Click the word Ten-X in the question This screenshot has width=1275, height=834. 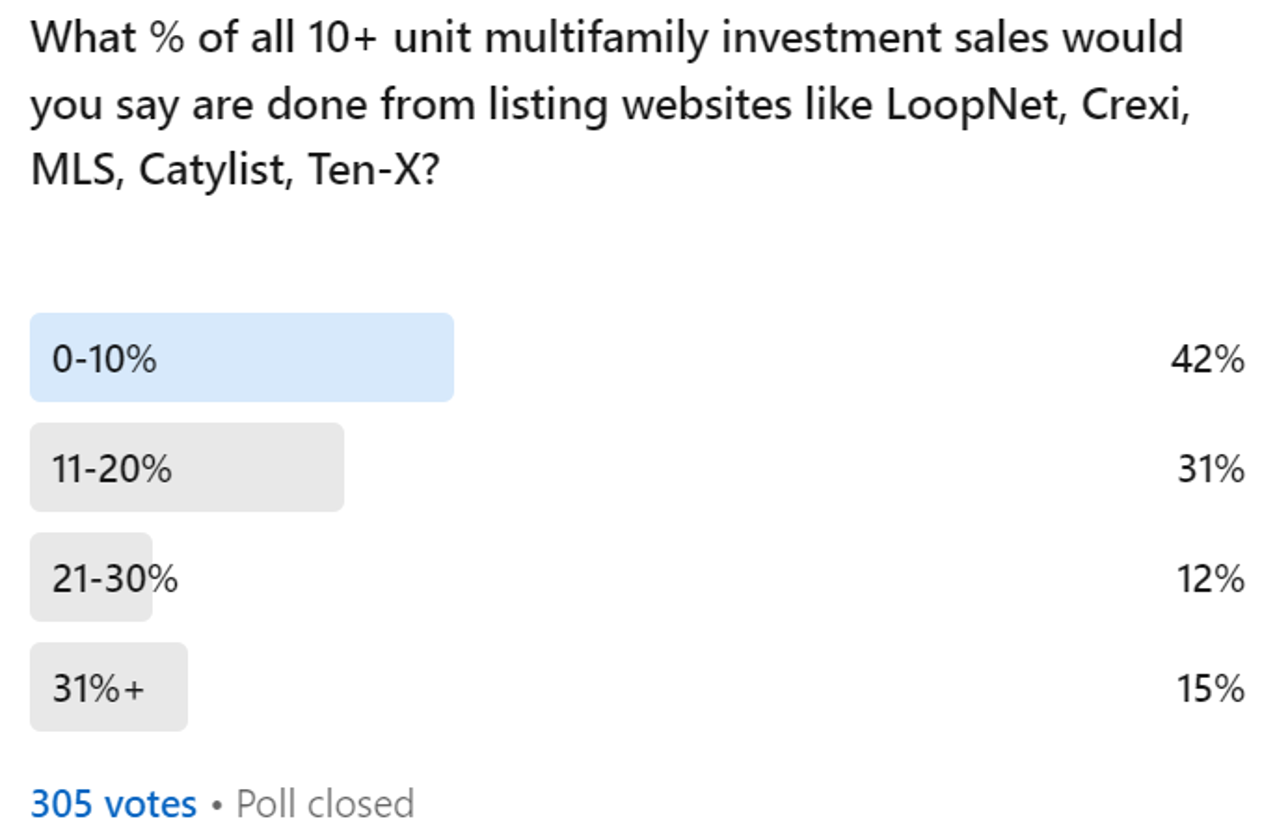372,171
